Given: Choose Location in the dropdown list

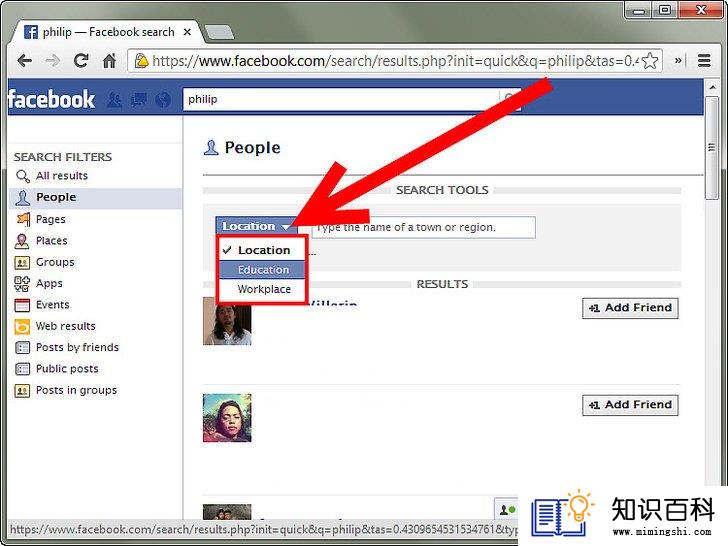Looking at the screenshot, I should click(262, 250).
